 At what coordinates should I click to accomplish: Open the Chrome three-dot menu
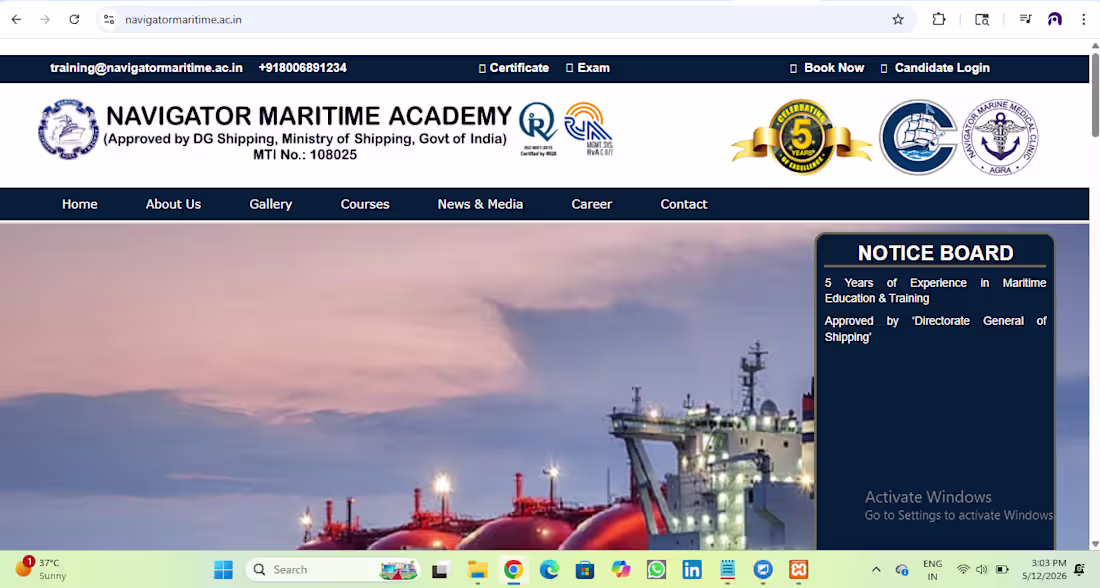(1084, 20)
